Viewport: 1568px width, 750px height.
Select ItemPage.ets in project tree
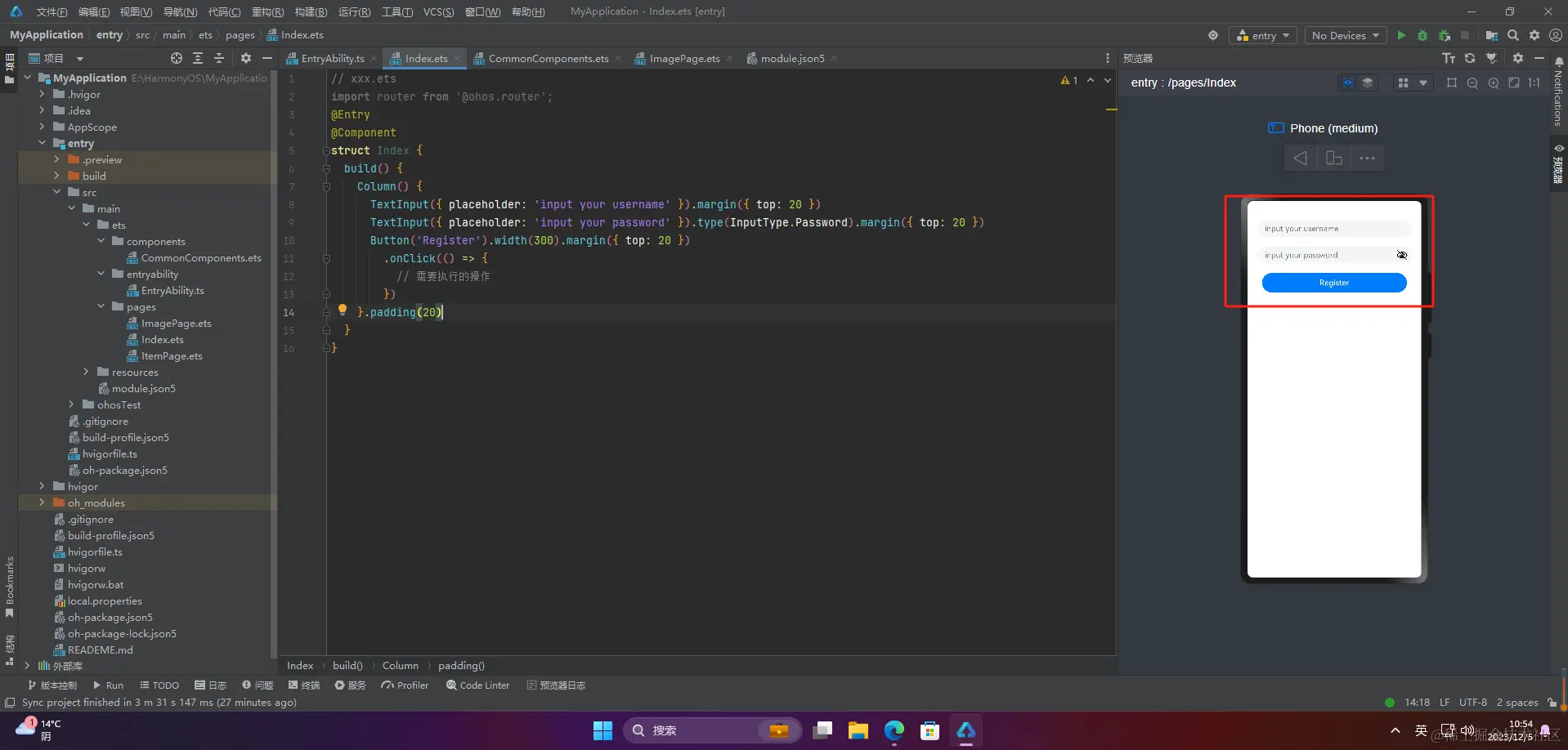coord(172,355)
